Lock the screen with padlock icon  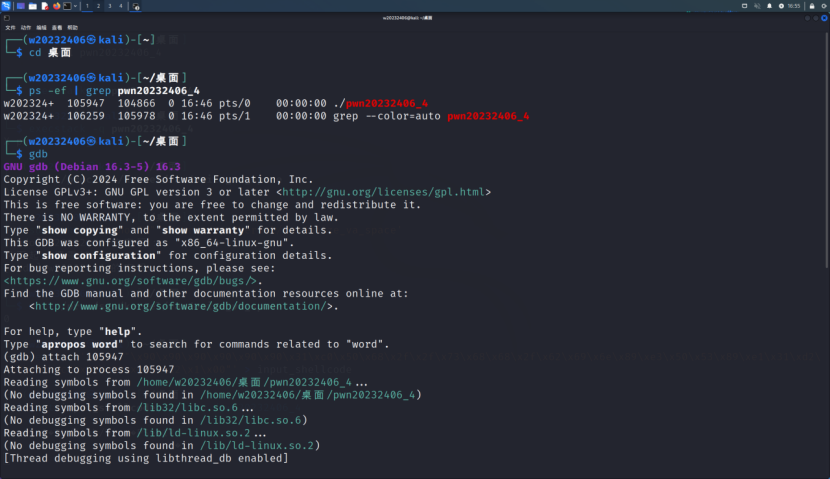(812, 6)
